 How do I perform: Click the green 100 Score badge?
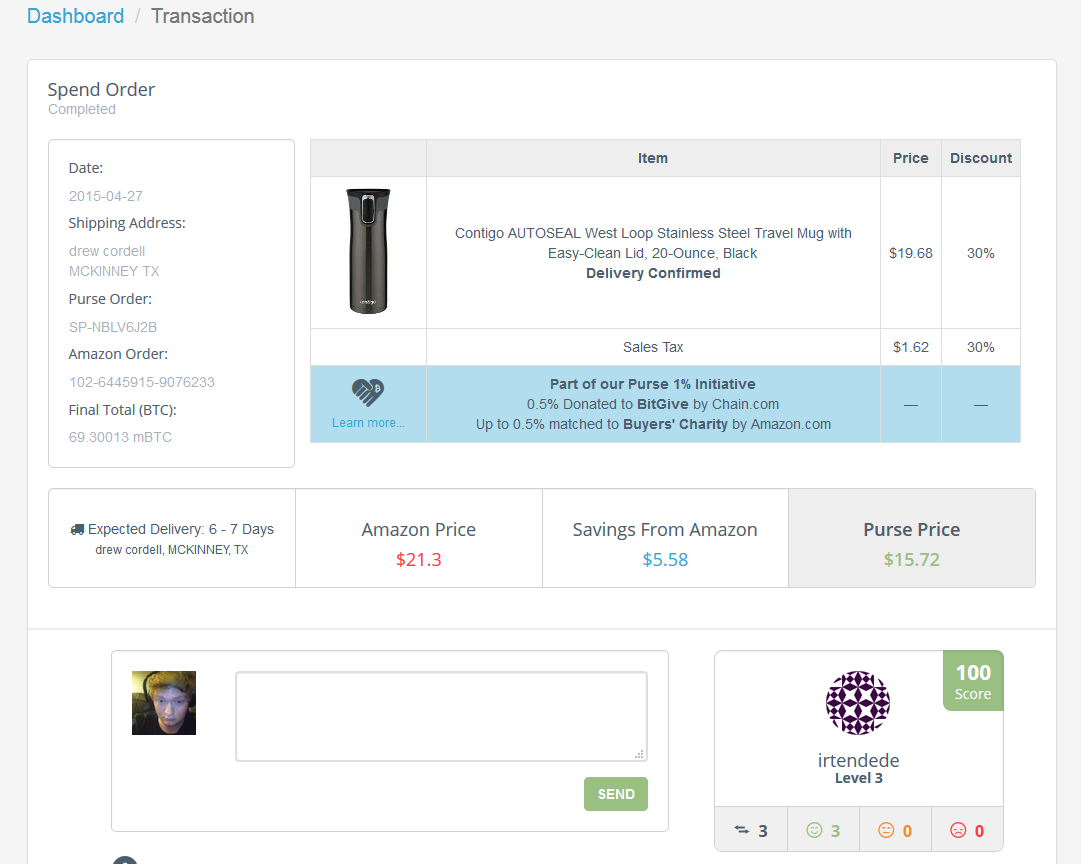pyautogui.click(x=972, y=681)
